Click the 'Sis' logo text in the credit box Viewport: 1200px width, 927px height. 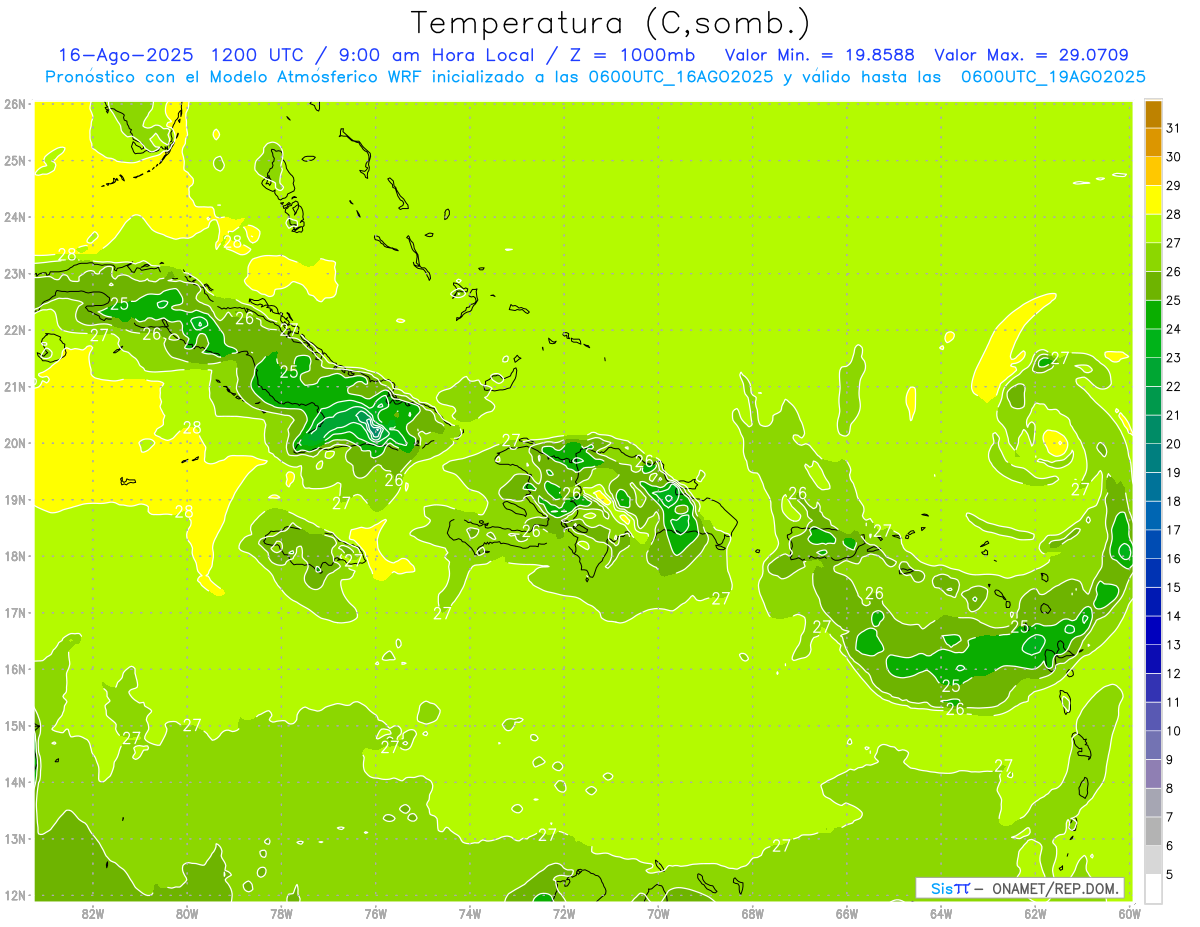point(942,888)
